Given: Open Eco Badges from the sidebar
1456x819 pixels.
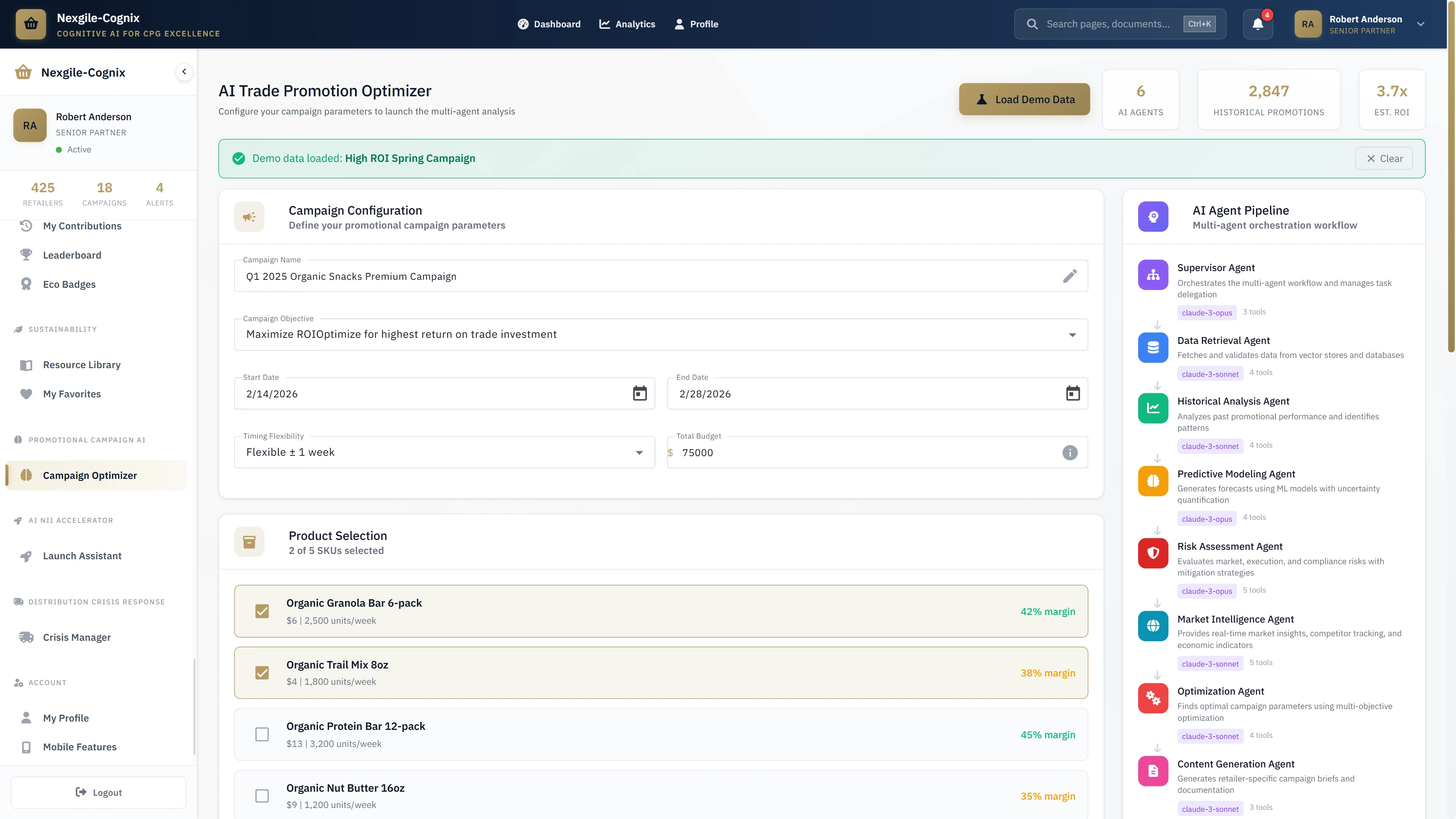Looking at the screenshot, I should click(x=69, y=284).
